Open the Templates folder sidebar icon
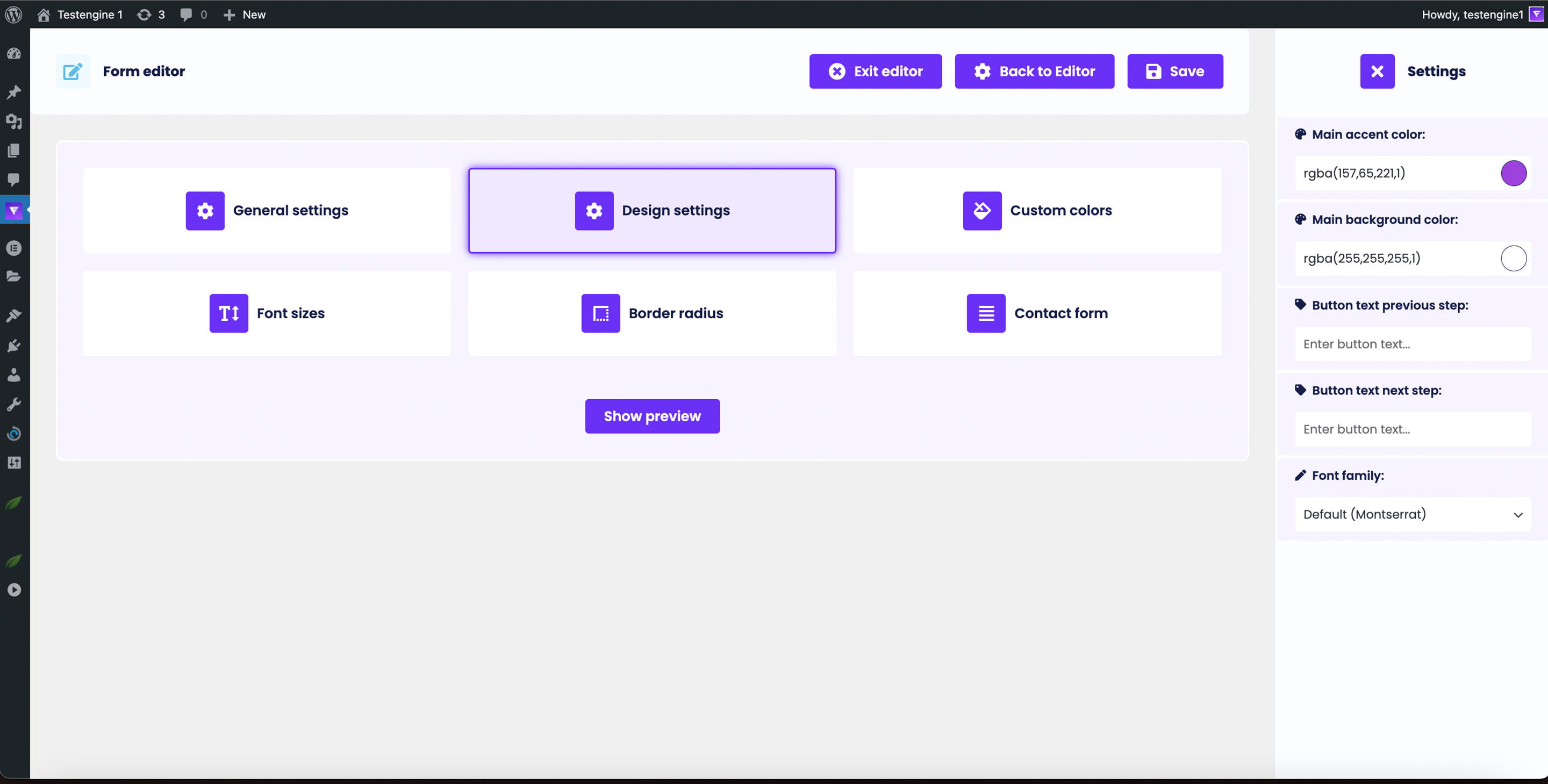Image resolution: width=1548 pixels, height=784 pixels. coord(14,276)
